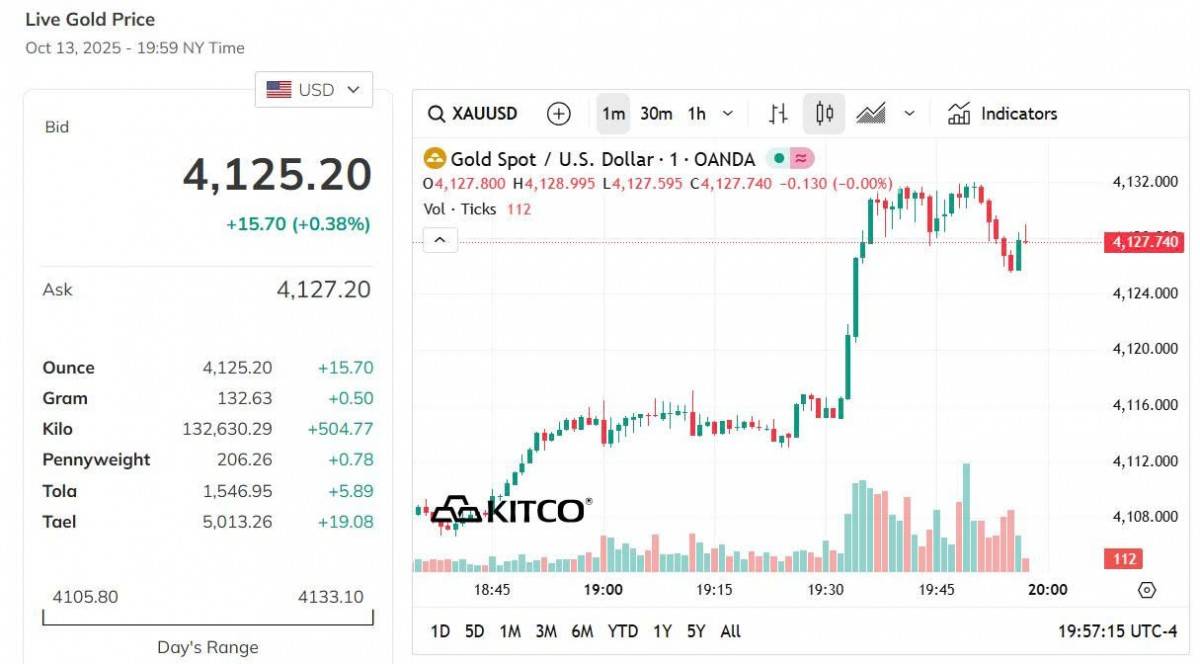
Task: Open the USD currency dropdown
Action: coord(313,89)
